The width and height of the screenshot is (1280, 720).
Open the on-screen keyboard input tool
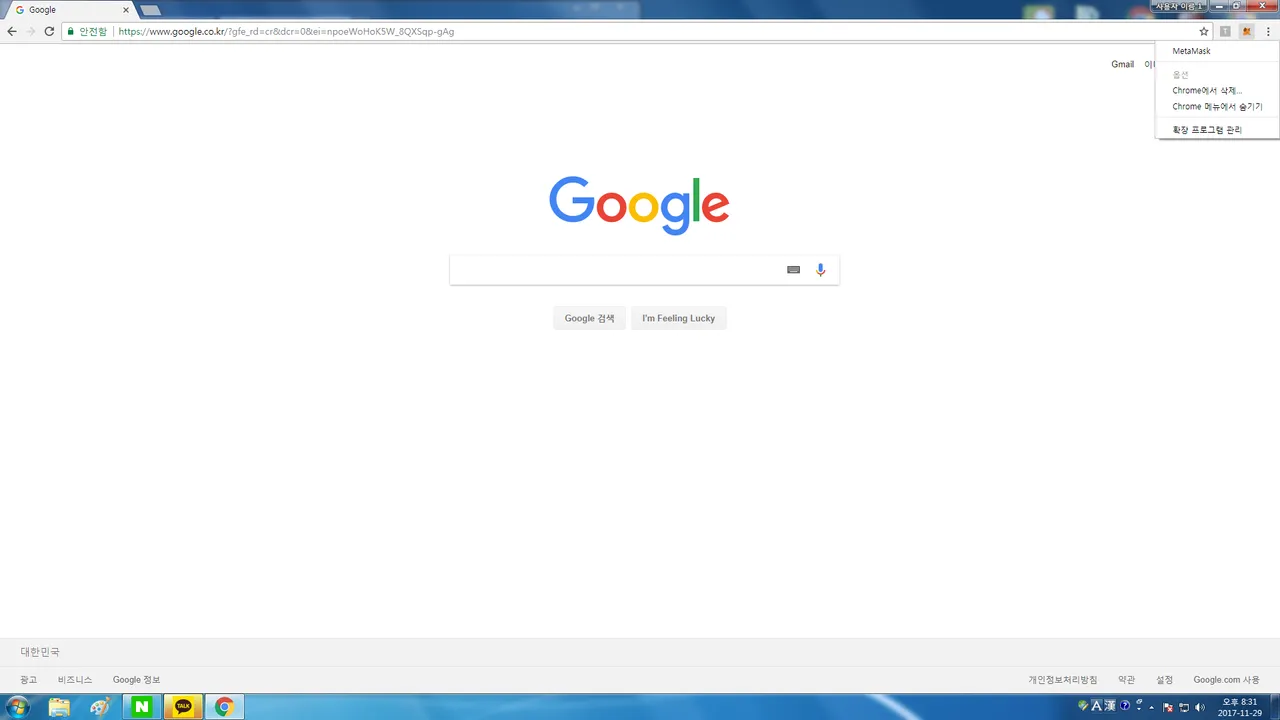tap(793, 270)
